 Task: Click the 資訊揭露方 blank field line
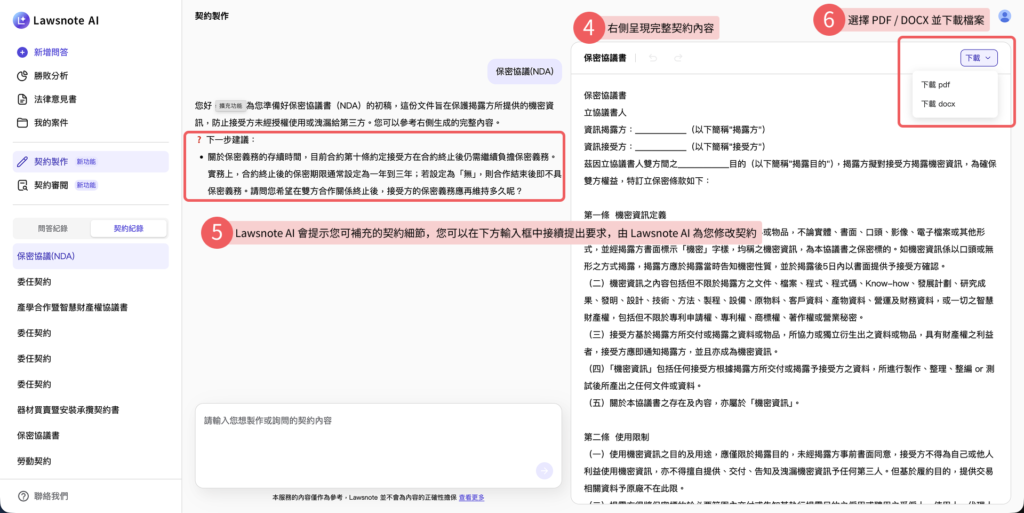[660, 130]
